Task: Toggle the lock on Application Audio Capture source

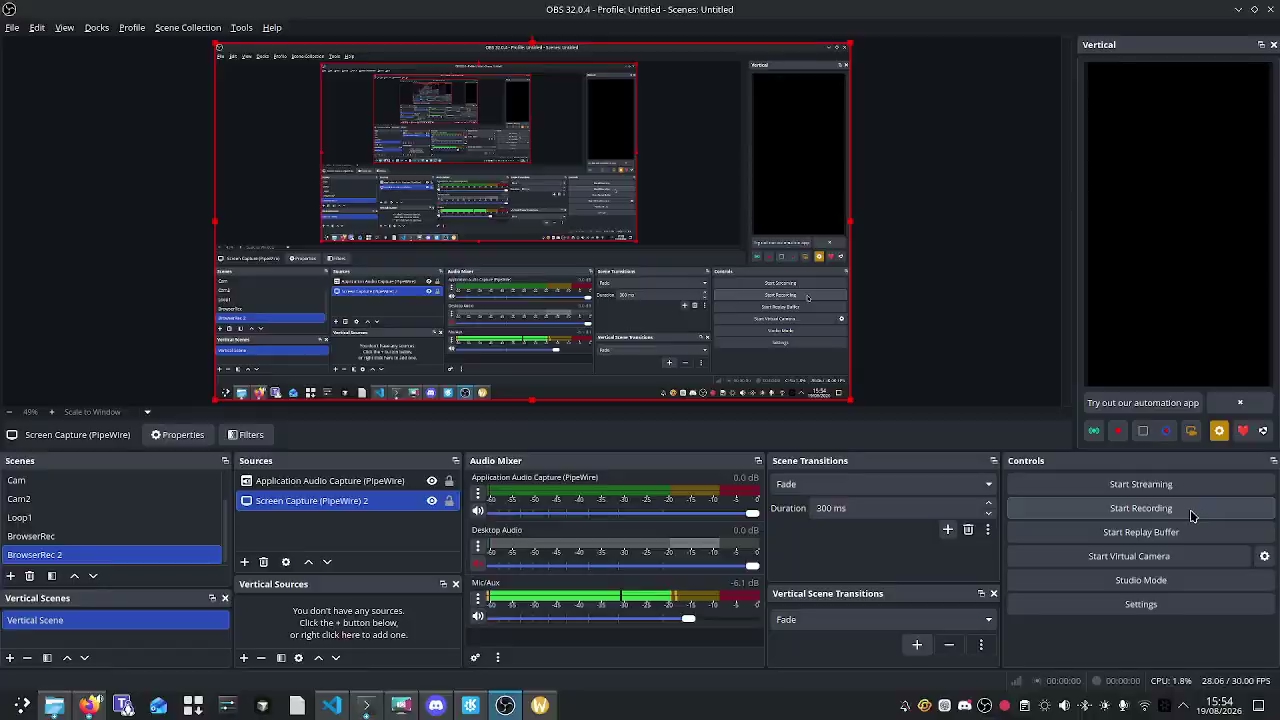Action: [449, 481]
